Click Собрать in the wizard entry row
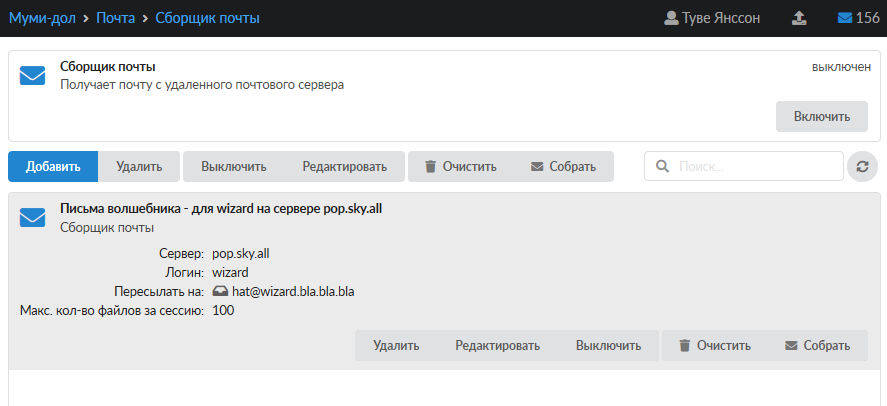Screen dimensions: 887x406 (817, 346)
